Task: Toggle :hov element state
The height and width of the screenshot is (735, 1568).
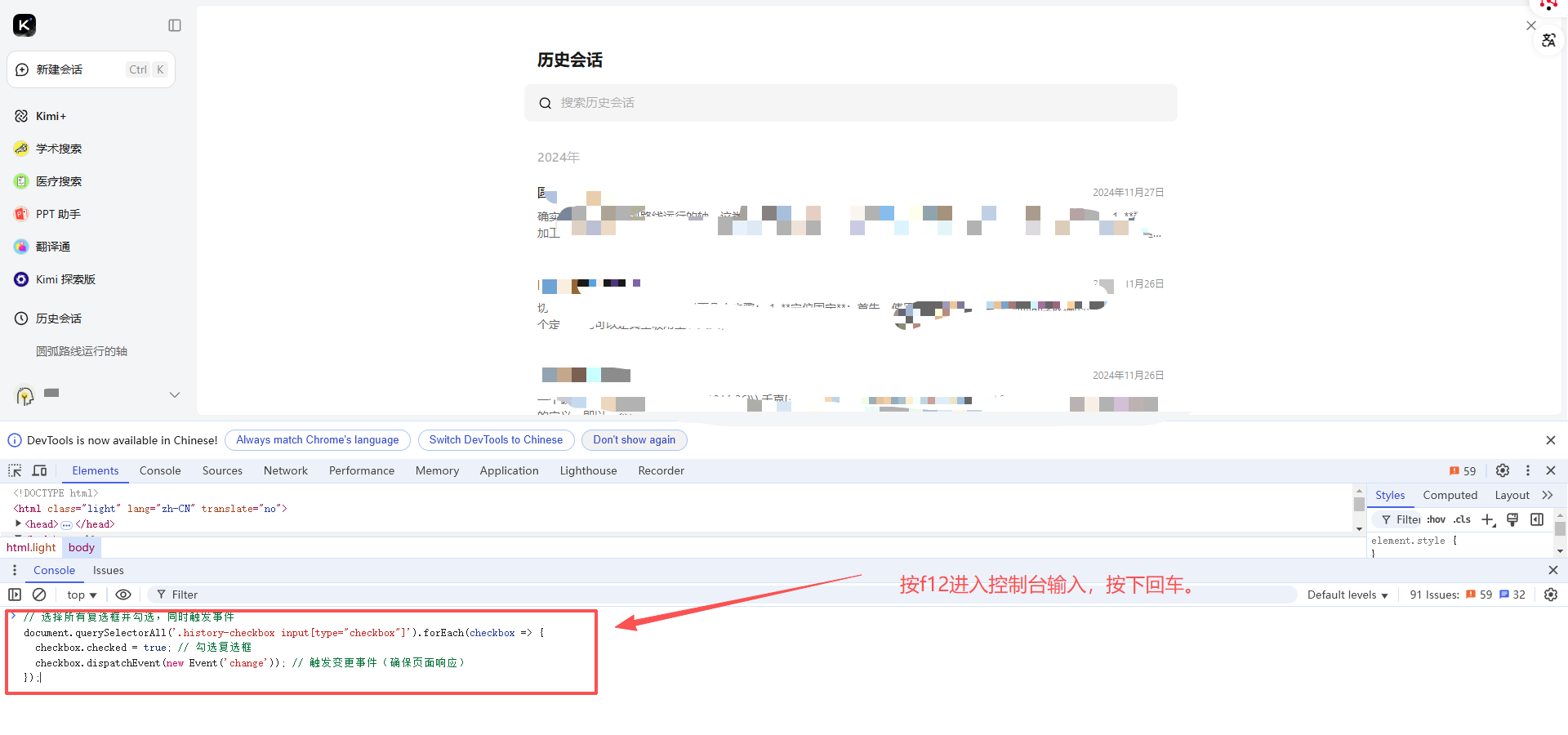Action: click(1437, 520)
